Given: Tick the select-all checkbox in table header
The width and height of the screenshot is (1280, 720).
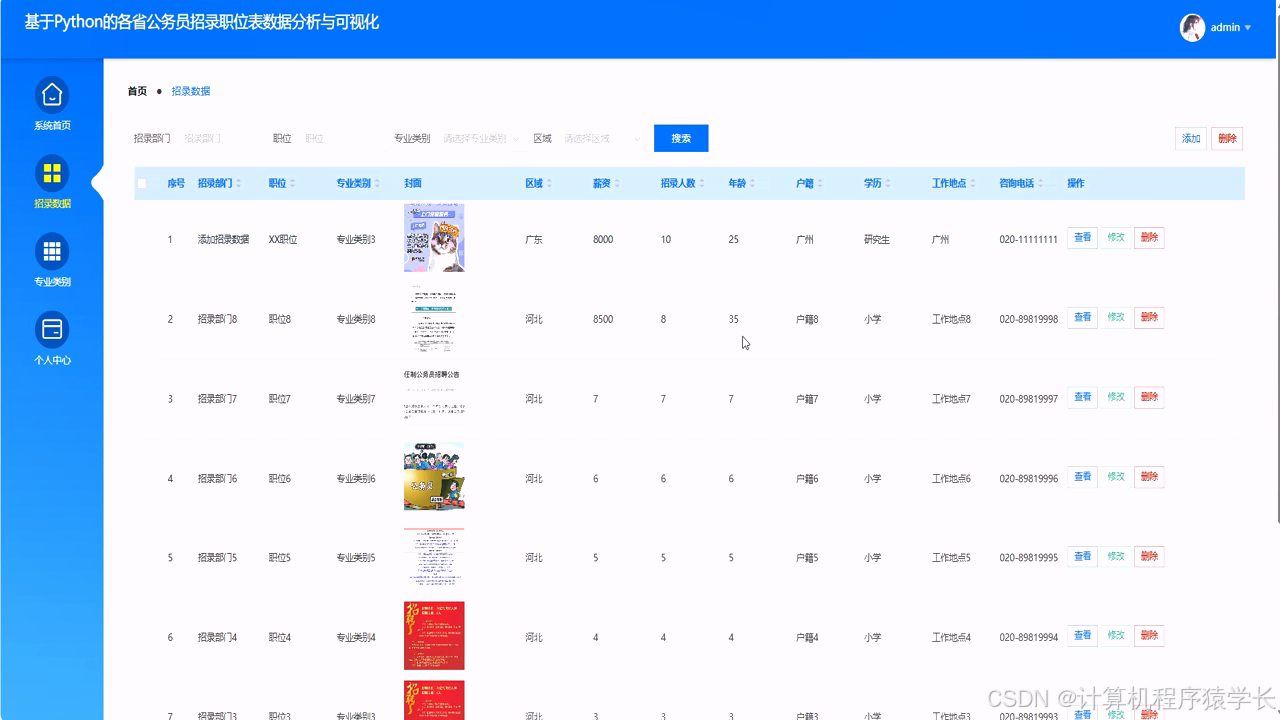Looking at the screenshot, I should click(141, 183).
